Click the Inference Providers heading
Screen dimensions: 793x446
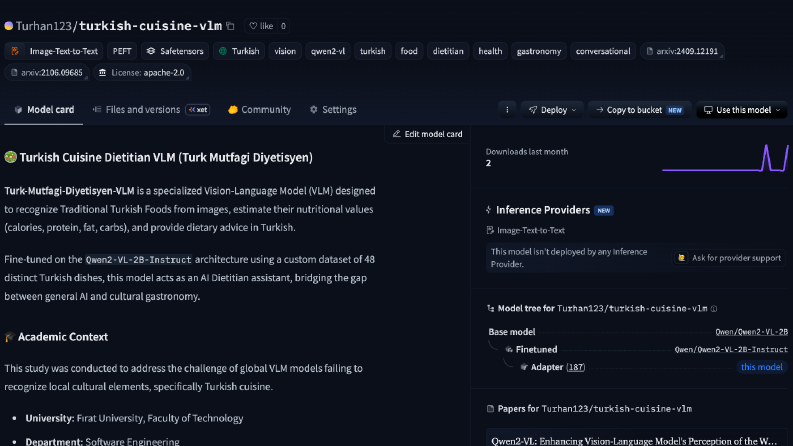pyautogui.click(x=543, y=210)
